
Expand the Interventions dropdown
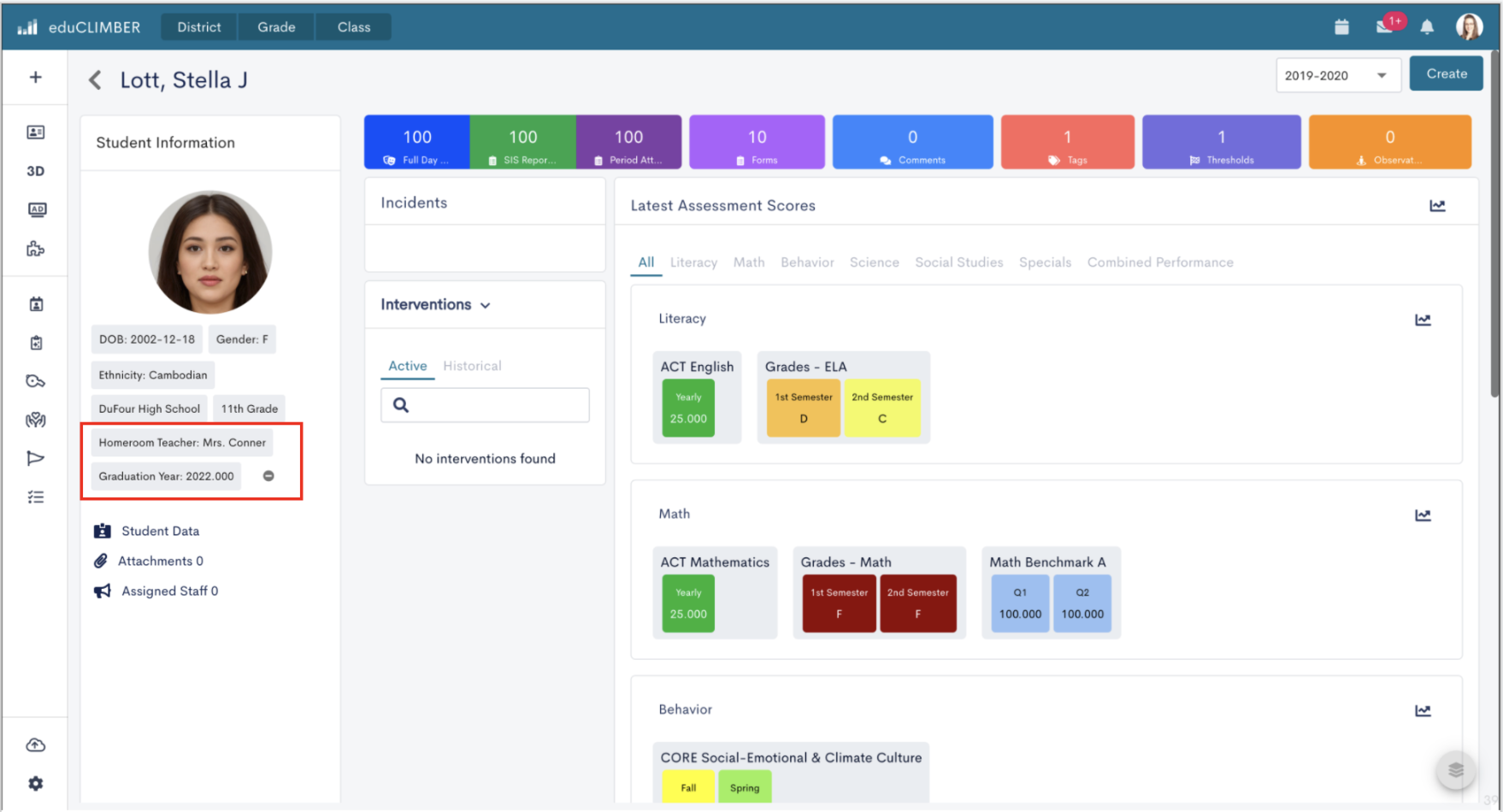(x=435, y=305)
